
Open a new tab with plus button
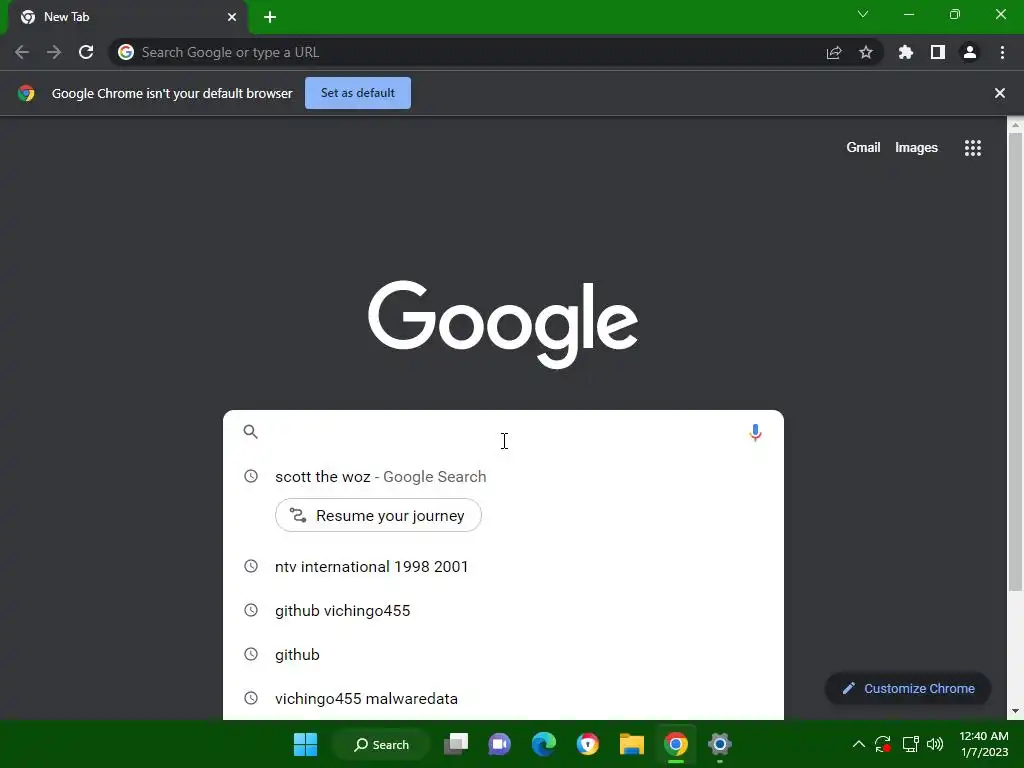pyautogui.click(x=270, y=17)
